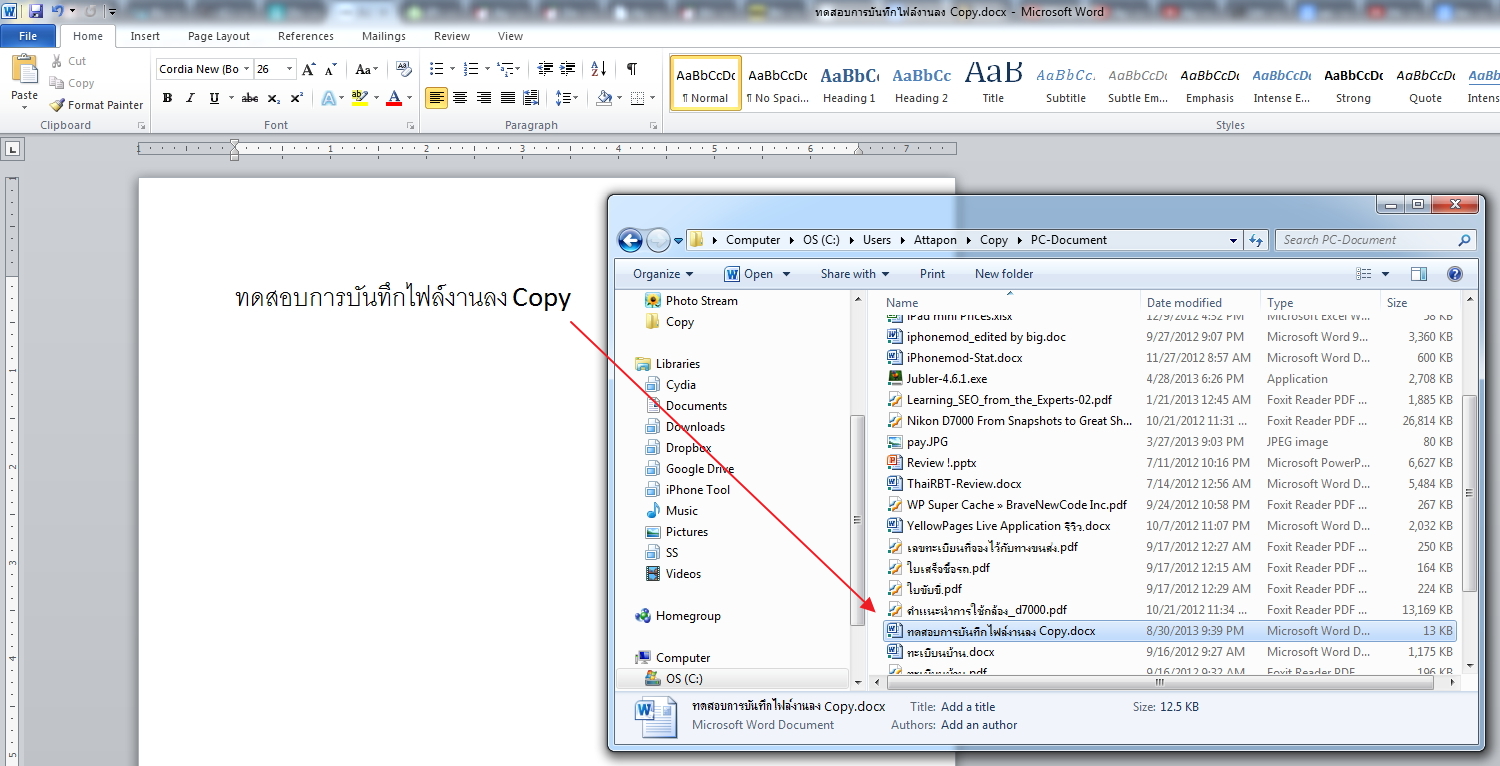Toggle Subscript formatting

274,98
